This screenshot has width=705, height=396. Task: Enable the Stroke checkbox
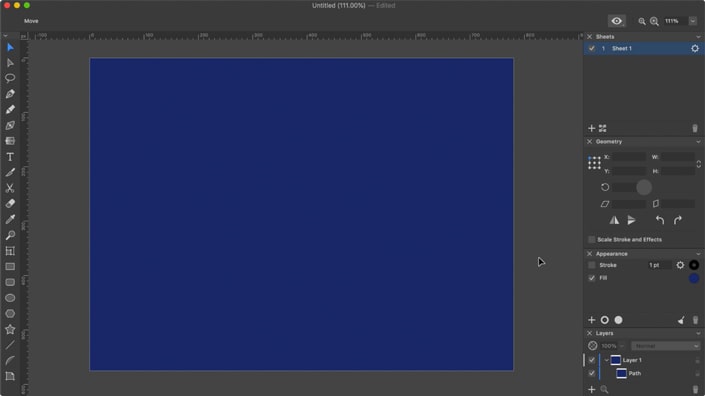pos(592,265)
